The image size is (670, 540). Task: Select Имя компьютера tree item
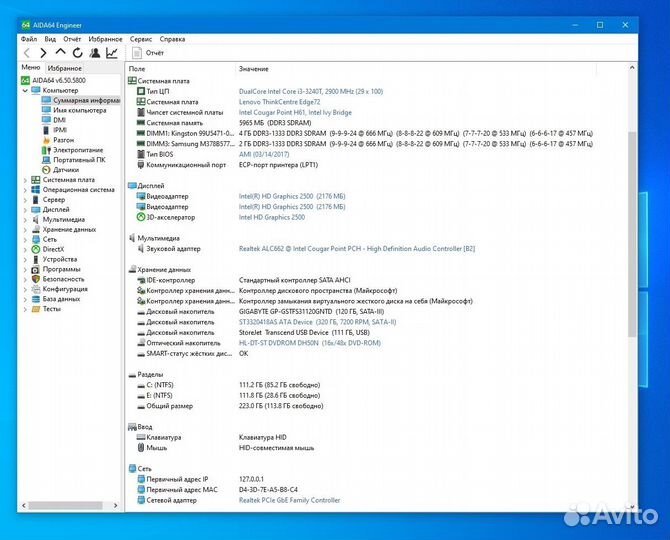pos(79,110)
